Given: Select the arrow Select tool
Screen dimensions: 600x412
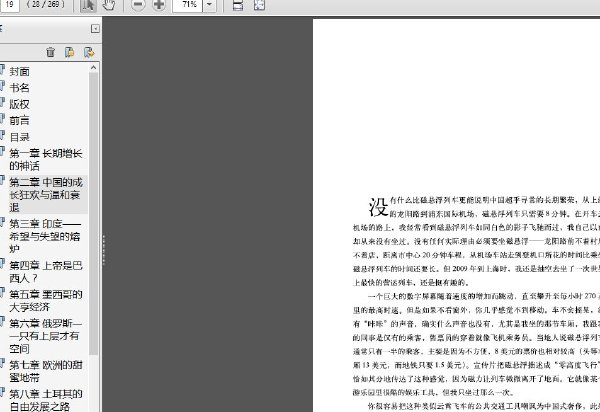Looking at the screenshot, I should [88, 5].
